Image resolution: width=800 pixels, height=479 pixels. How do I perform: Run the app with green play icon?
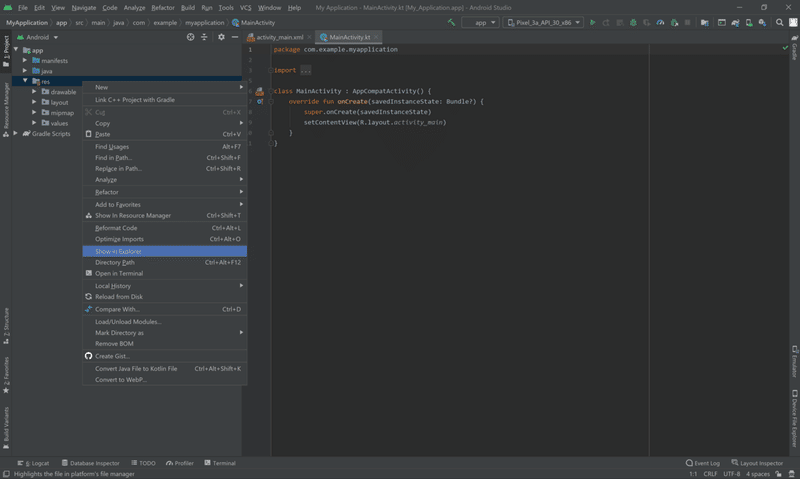coord(592,22)
